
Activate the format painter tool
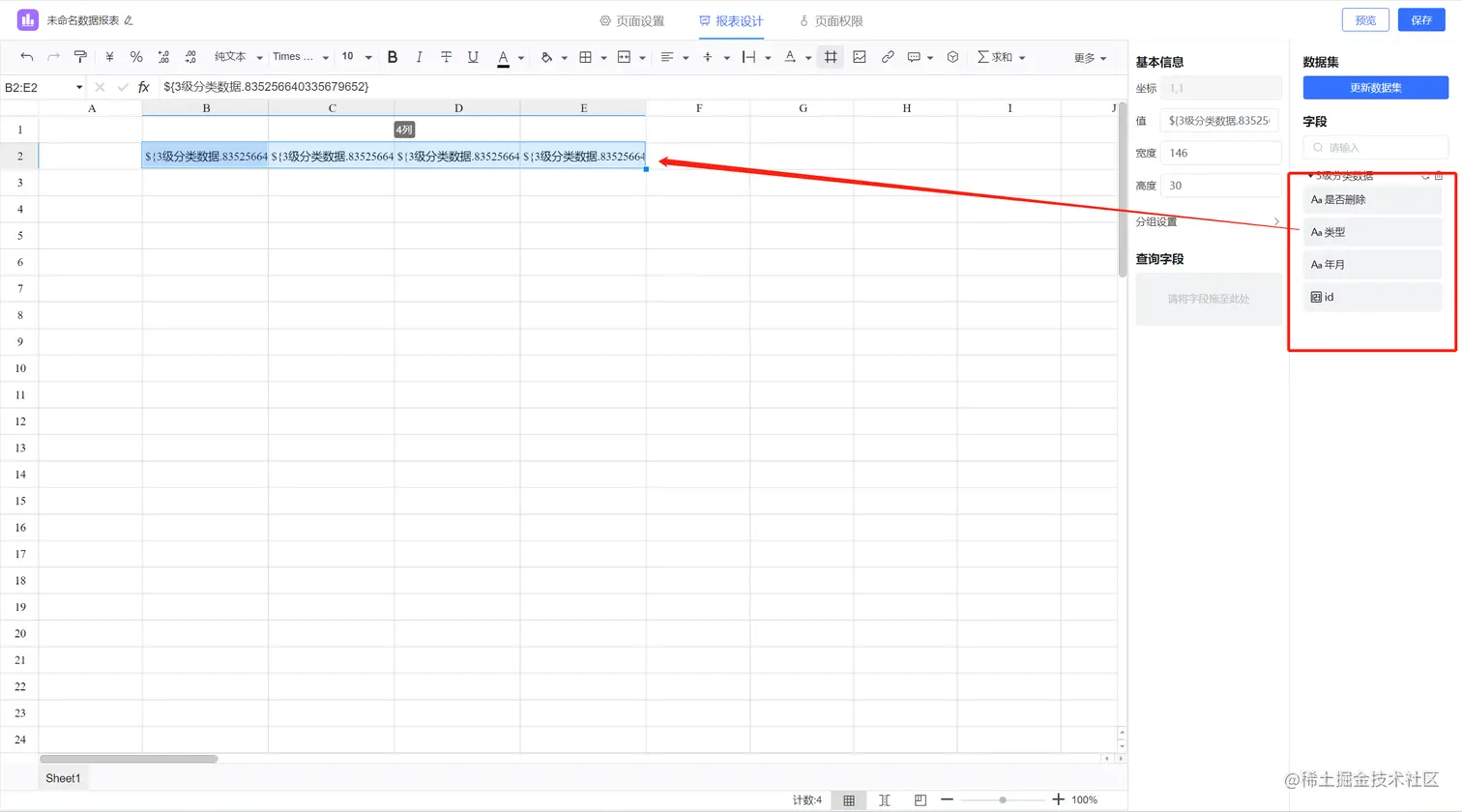pyautogui.click(x=80, y=57)
